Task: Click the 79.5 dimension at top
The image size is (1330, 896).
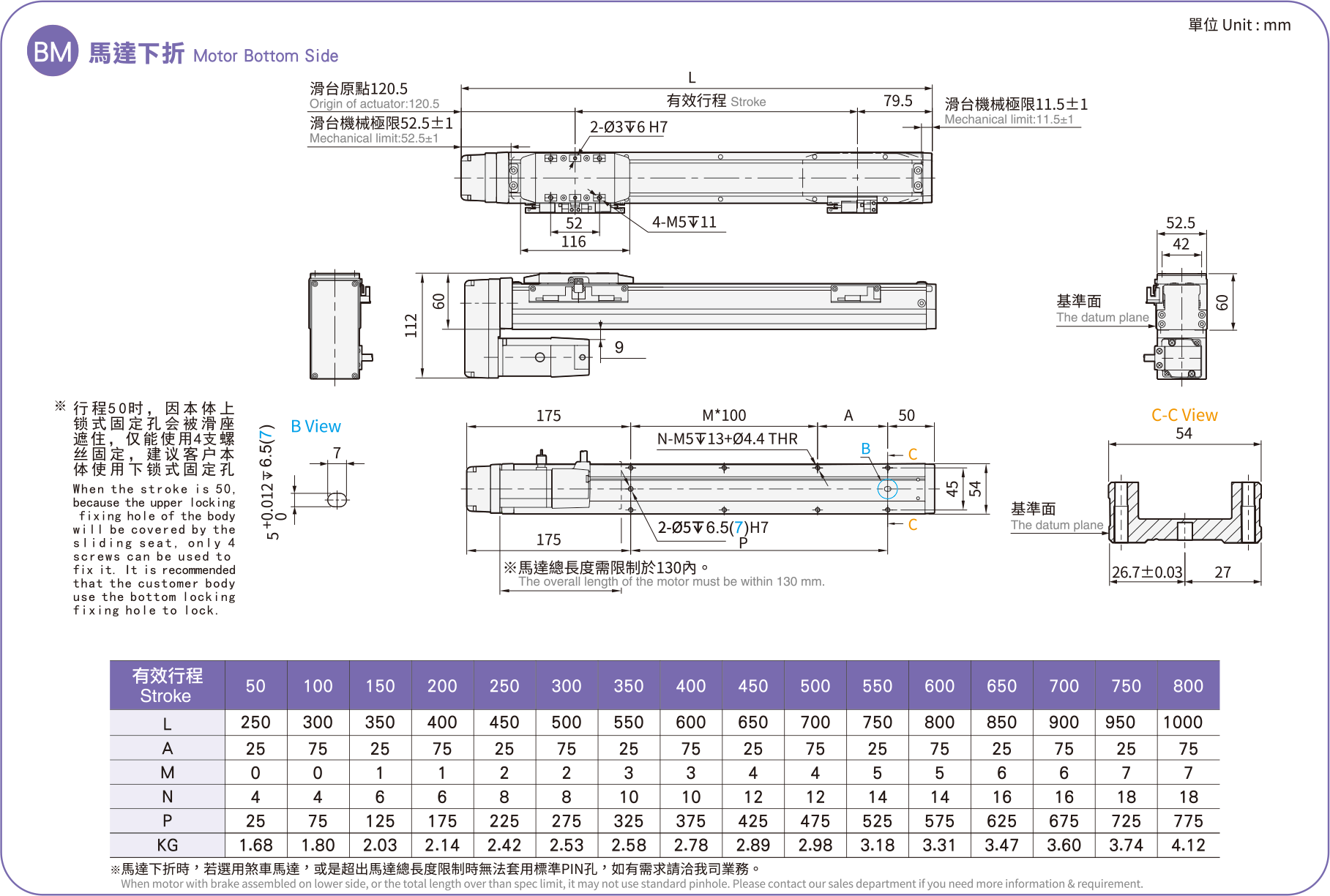Action: (897, 101)
